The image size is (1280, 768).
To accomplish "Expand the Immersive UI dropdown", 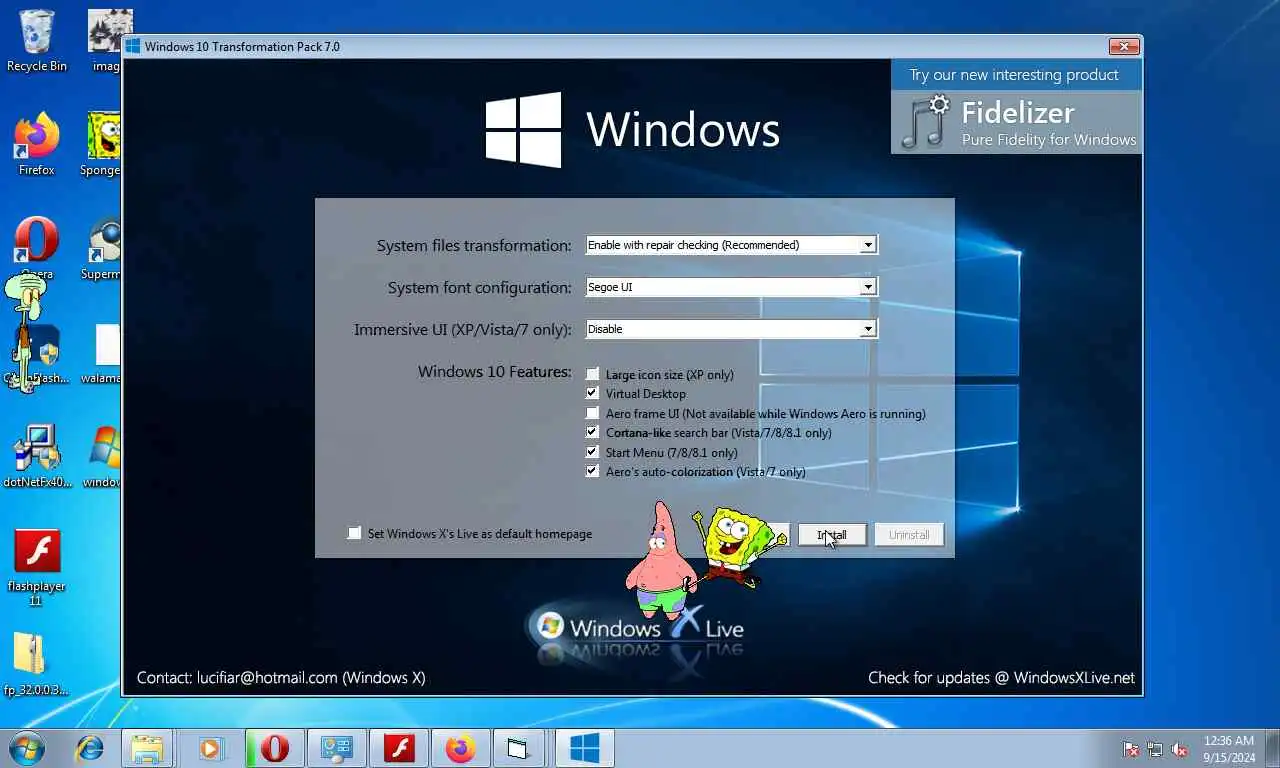I will pos(868,329).
